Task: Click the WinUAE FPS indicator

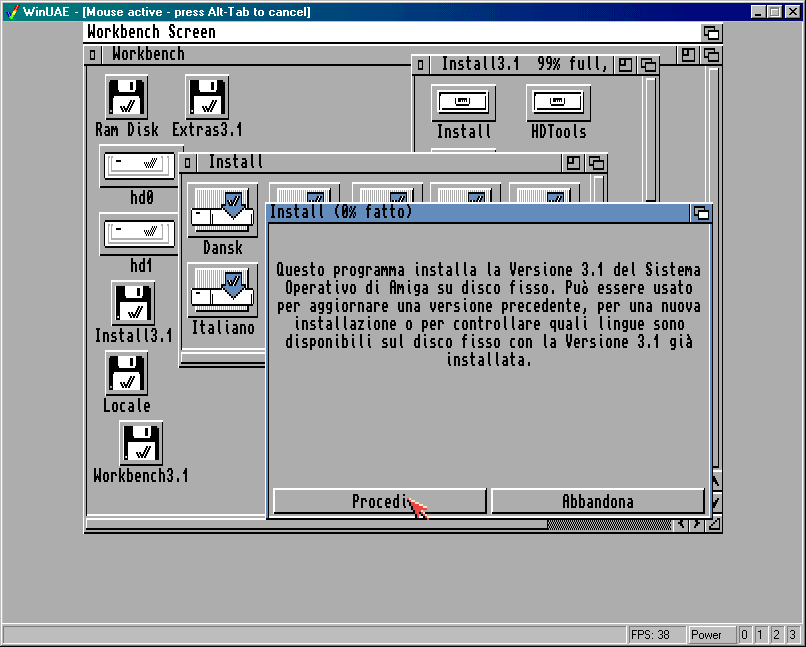Action: 657,635
